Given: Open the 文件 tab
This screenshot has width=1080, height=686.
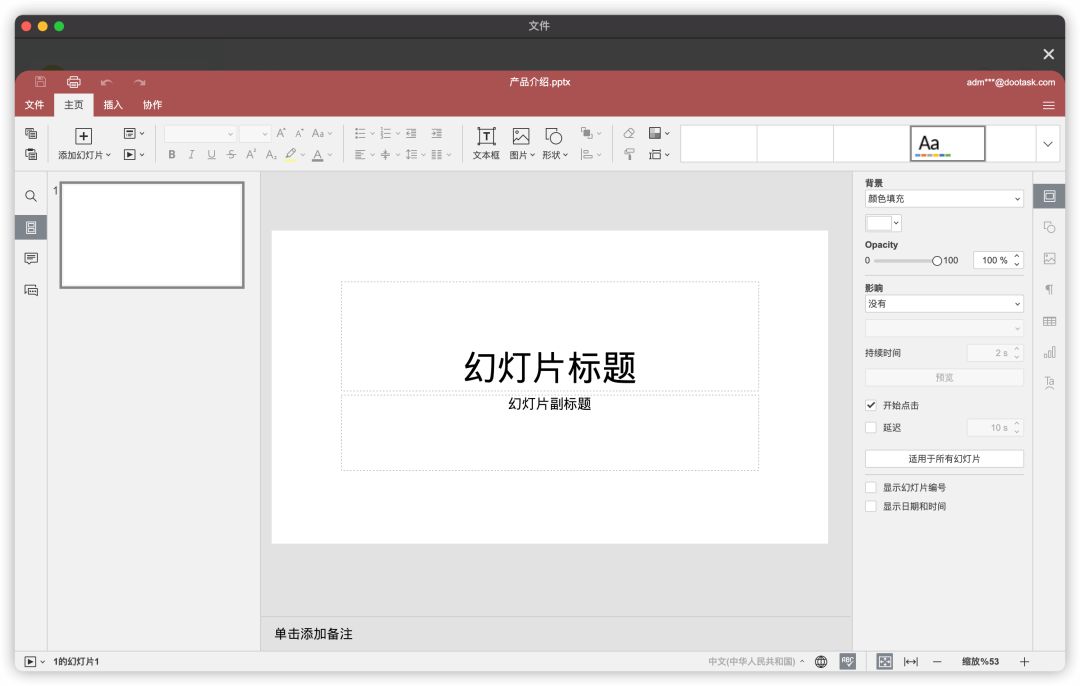Looking at the screenshot, I should point(34,105).
